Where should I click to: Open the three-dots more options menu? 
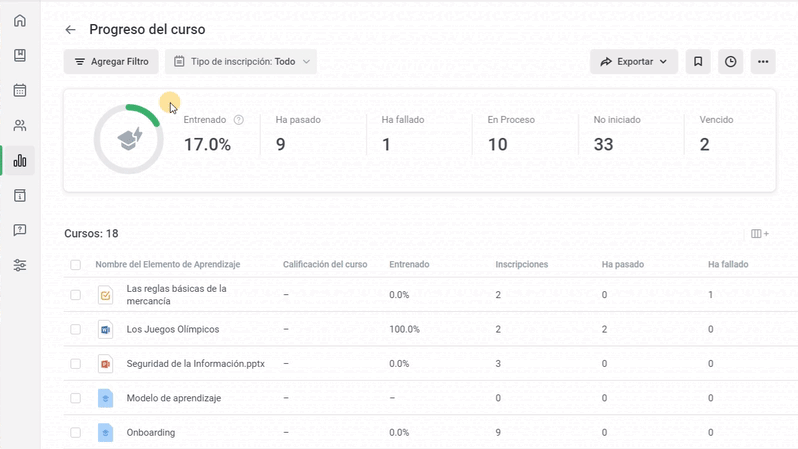[x=763, y=62]
